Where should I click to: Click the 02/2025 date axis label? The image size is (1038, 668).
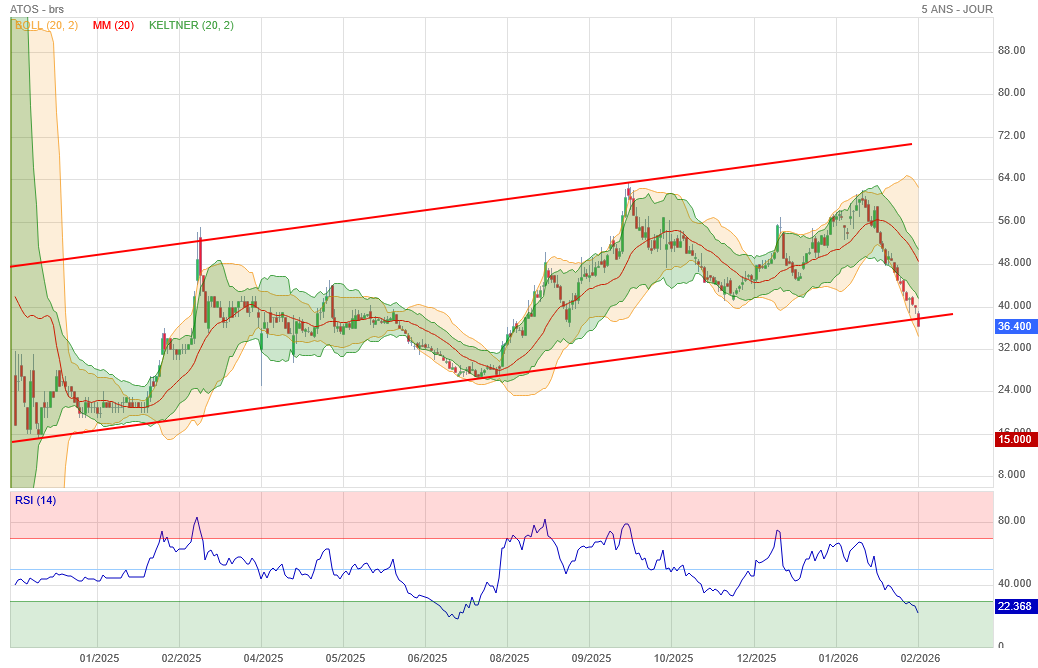pos(181,659)
